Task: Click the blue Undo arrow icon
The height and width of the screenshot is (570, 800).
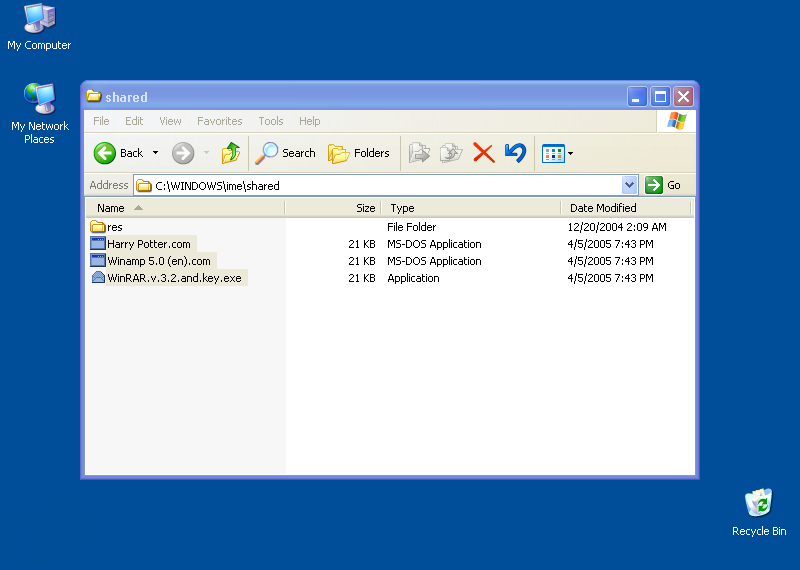Action: pos(515,153)
